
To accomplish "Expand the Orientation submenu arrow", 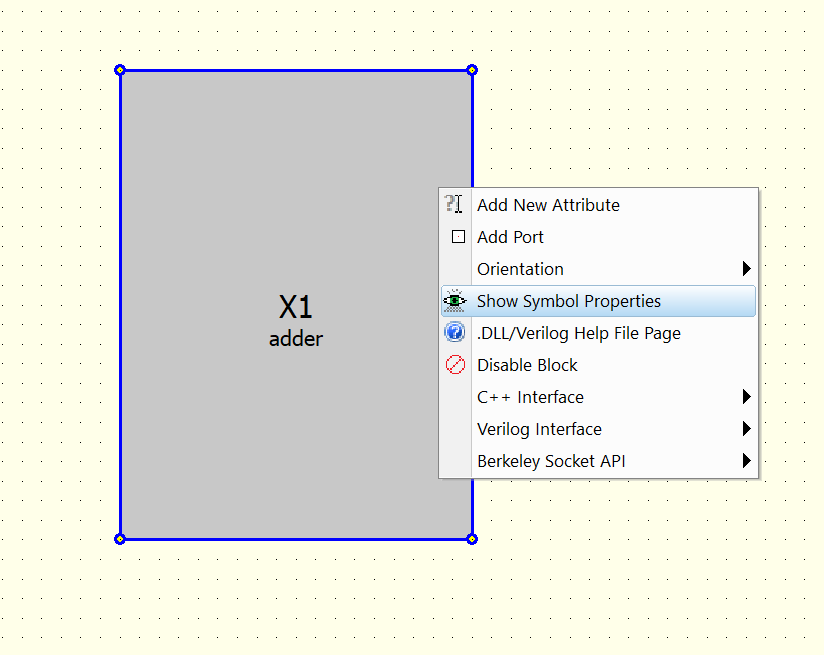I will [746, 269].
